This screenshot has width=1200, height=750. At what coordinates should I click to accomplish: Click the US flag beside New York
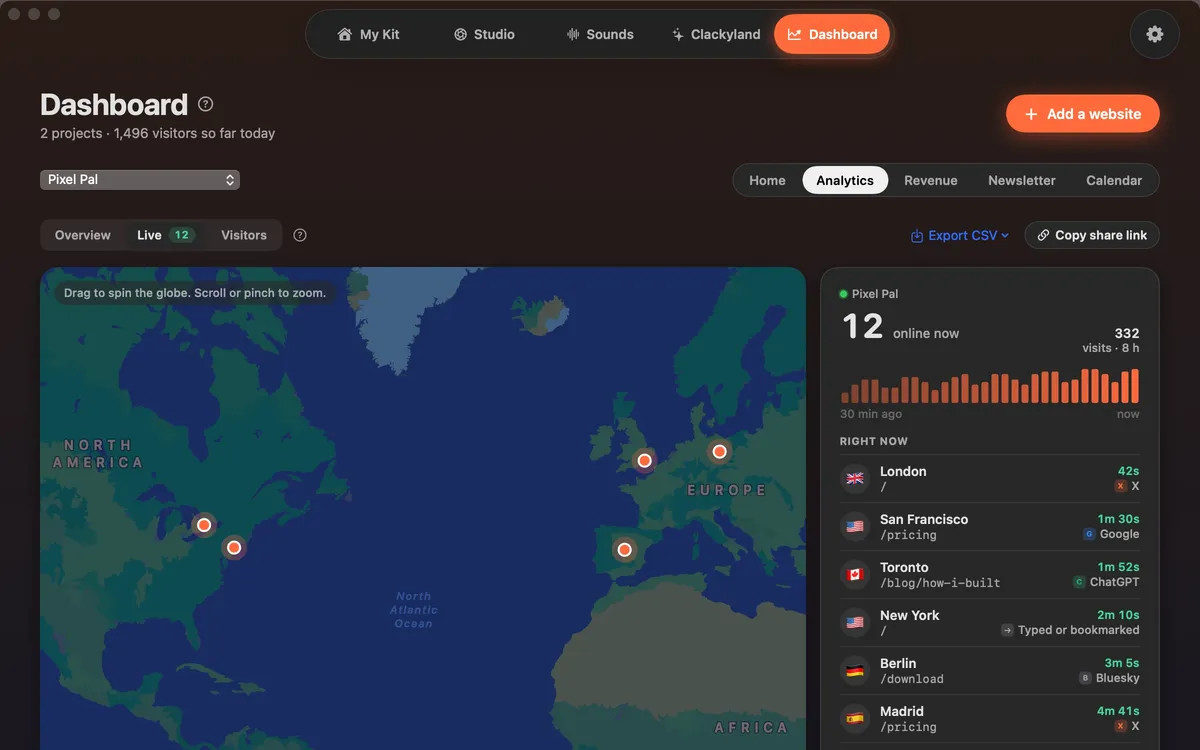tap(855, 622)
